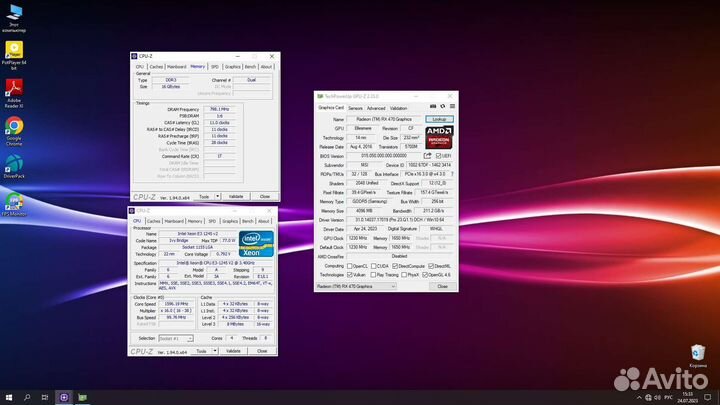720x405 pixels.
Task: Click the GPU Name field
Action: (x=384, y=119)
